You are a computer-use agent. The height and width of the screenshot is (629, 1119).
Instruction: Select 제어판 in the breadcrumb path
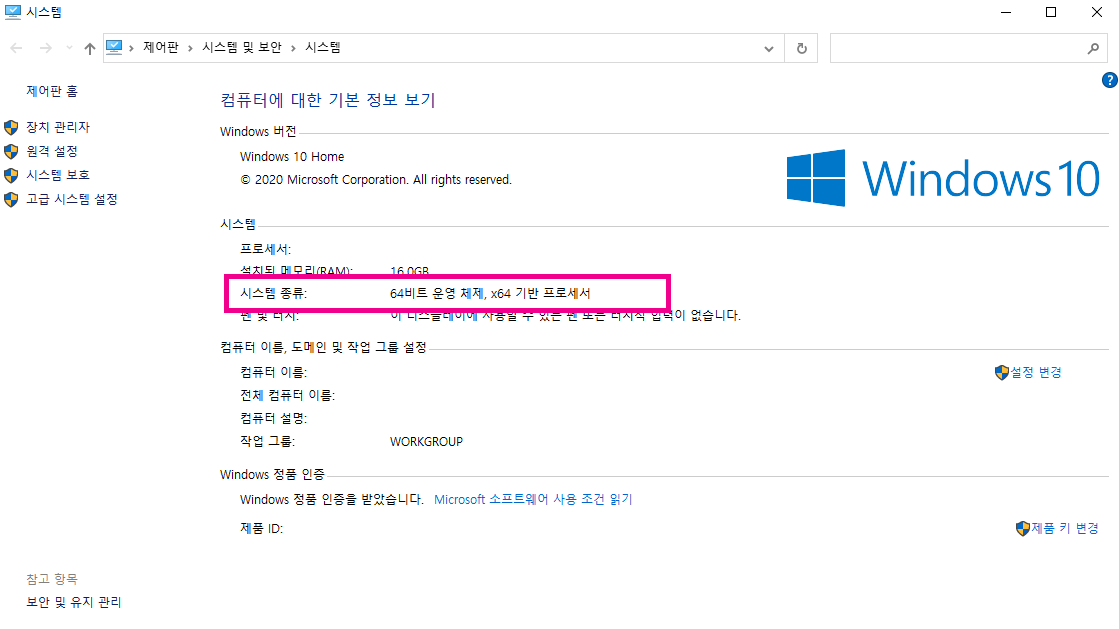pos(161,47)
